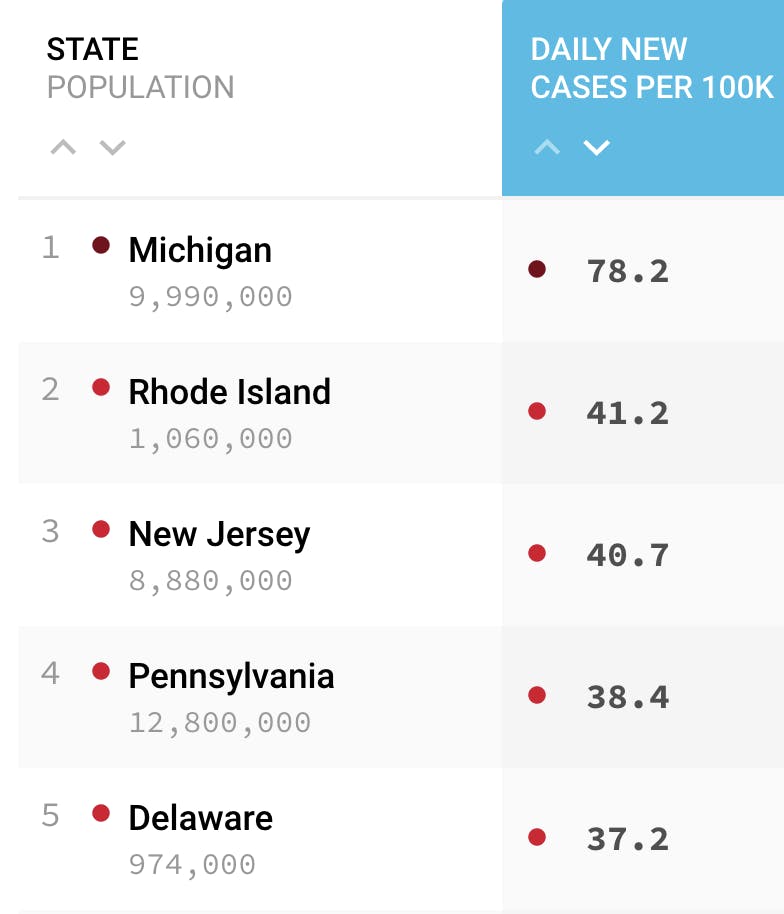Click the risk dot next to 41.2
This screenshot has height=914, width=784.
537,411
